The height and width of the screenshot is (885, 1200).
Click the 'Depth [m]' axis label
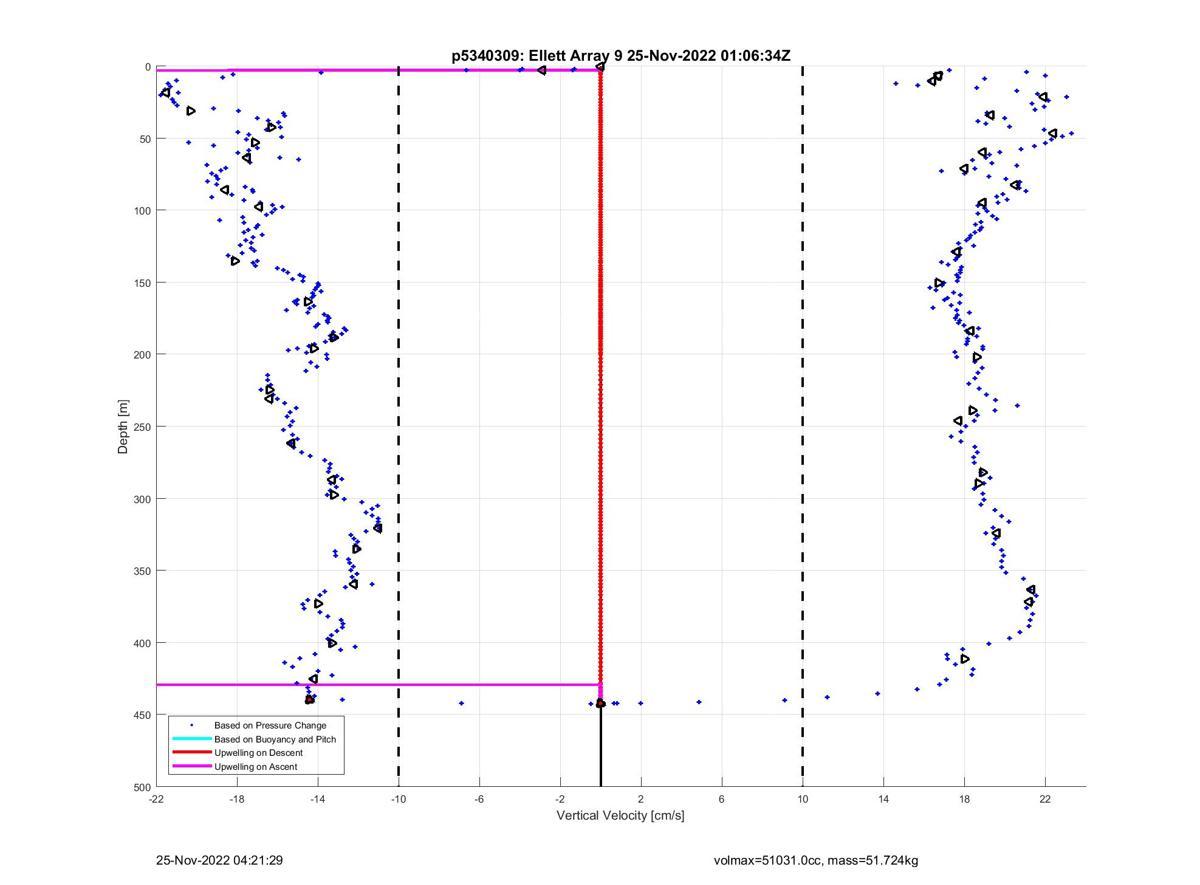pyautogui.click(x=124, y=427)
